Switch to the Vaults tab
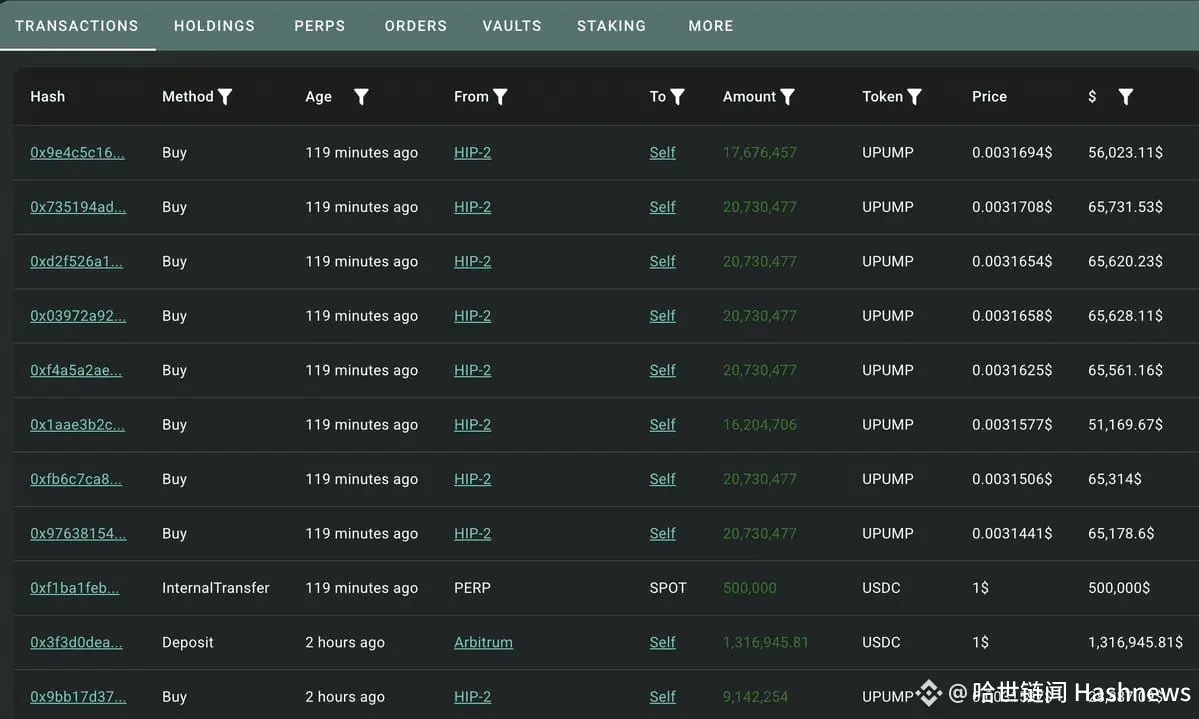The image size is (1199, 719). click(x=512, y=26)
